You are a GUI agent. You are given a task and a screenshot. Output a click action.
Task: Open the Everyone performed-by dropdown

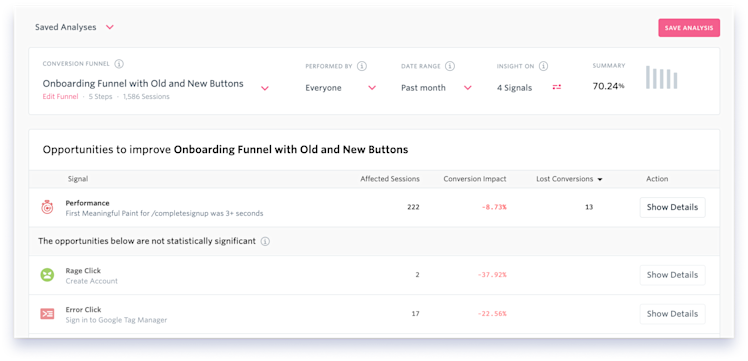341,88
